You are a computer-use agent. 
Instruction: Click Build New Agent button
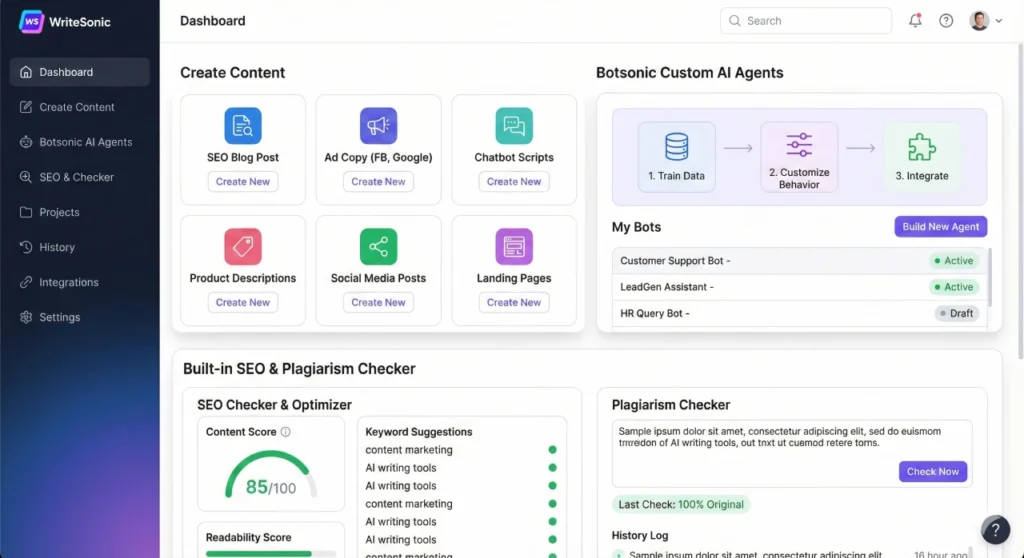[x=940, y=227]
